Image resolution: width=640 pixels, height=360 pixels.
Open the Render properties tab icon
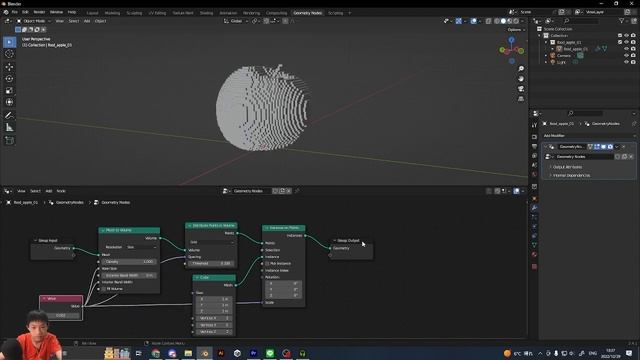tap(534, 137)
